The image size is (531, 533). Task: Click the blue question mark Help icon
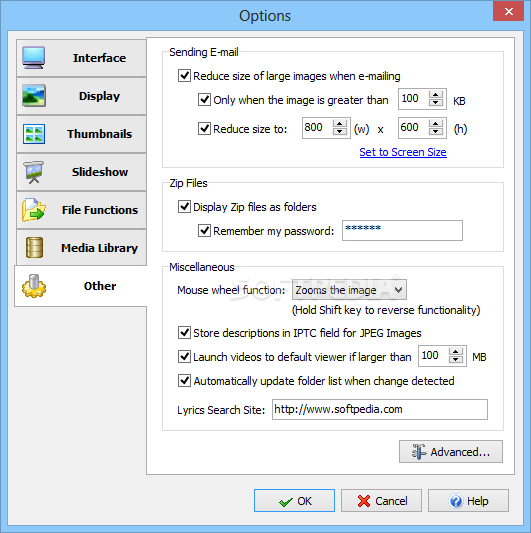[456, 501]
